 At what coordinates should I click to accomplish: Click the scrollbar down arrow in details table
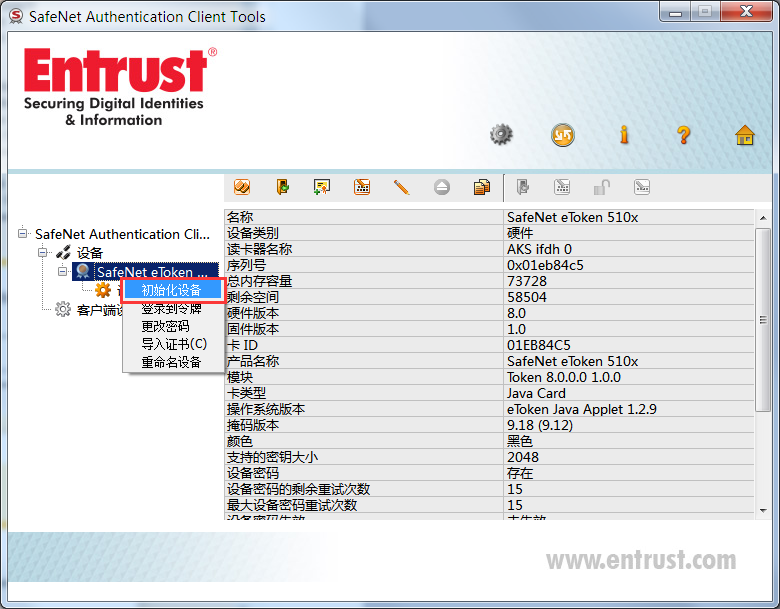coord(763,510)
